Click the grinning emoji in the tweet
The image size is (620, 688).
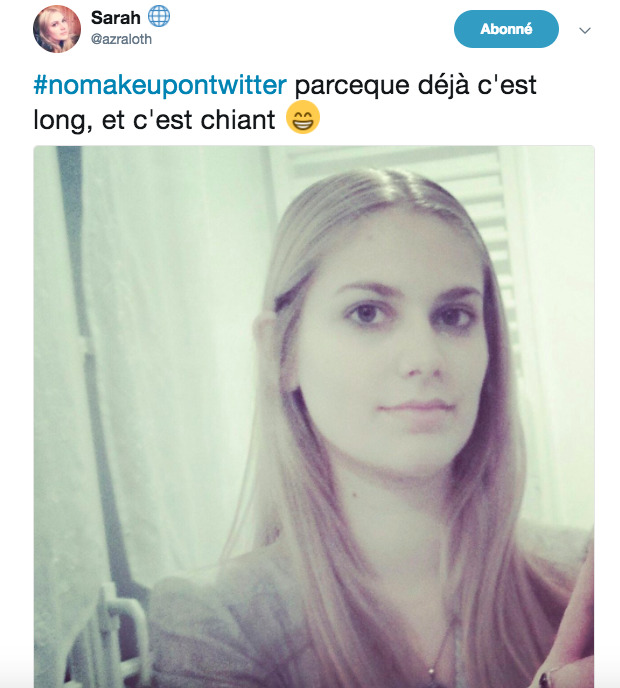303,118
